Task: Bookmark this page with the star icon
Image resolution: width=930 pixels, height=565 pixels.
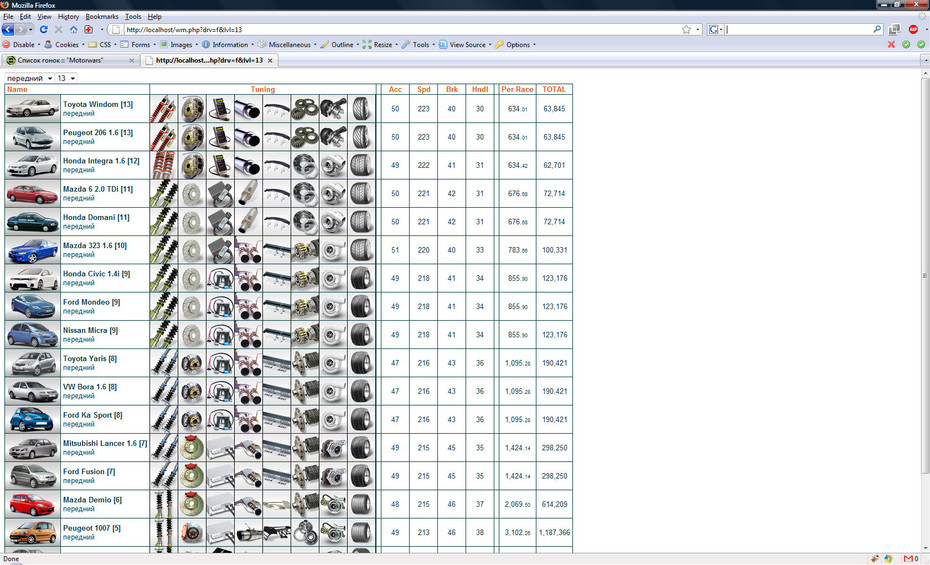Action: 686,29
